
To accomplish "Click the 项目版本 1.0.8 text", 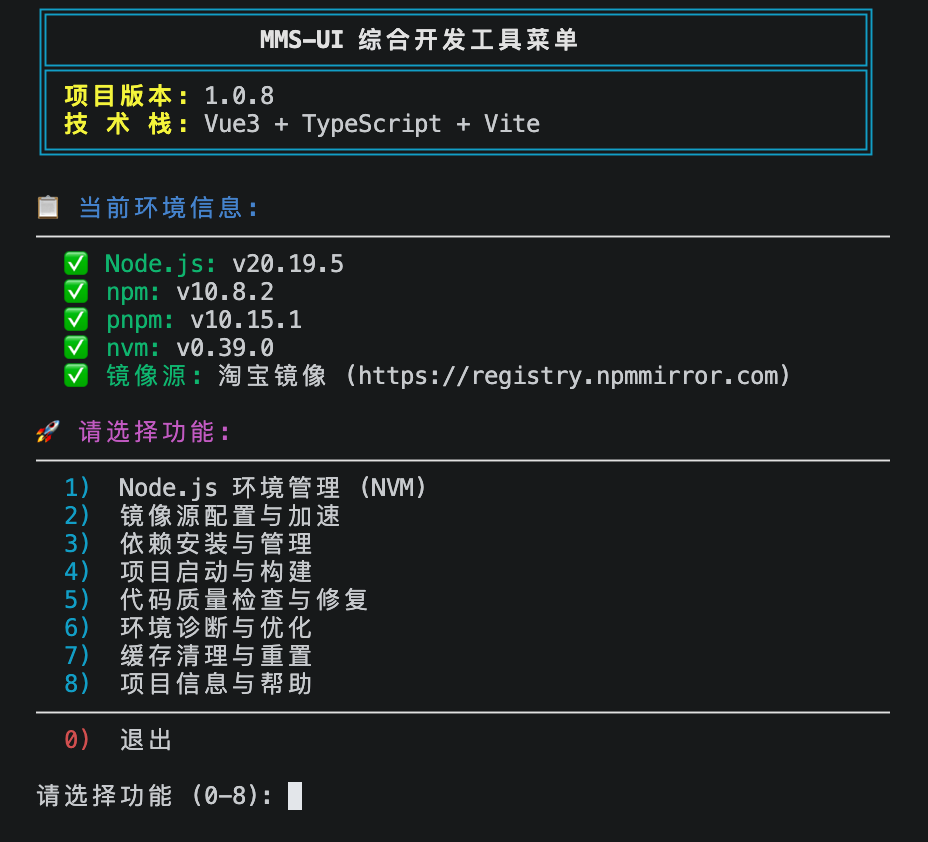I will [169, 95].
